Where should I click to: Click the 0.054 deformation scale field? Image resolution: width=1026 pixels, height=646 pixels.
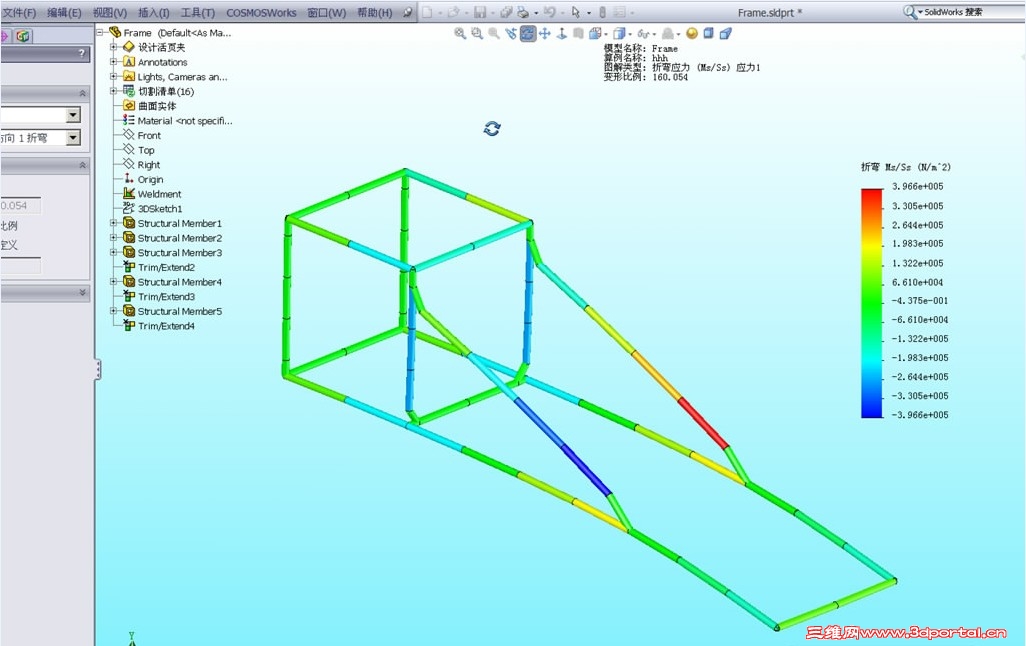[x=20, y=206]
